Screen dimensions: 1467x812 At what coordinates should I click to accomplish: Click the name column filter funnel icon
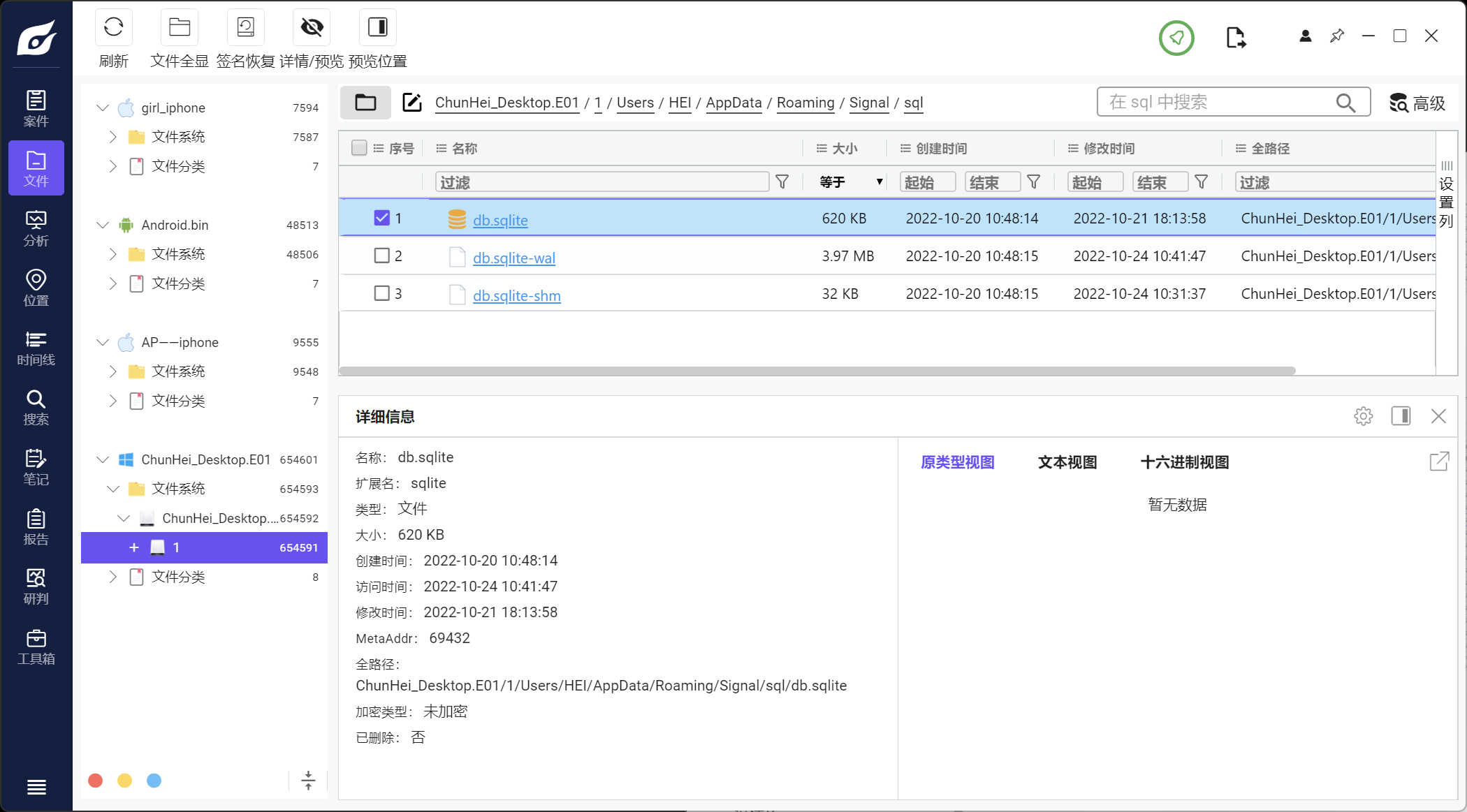click(782, 182)
